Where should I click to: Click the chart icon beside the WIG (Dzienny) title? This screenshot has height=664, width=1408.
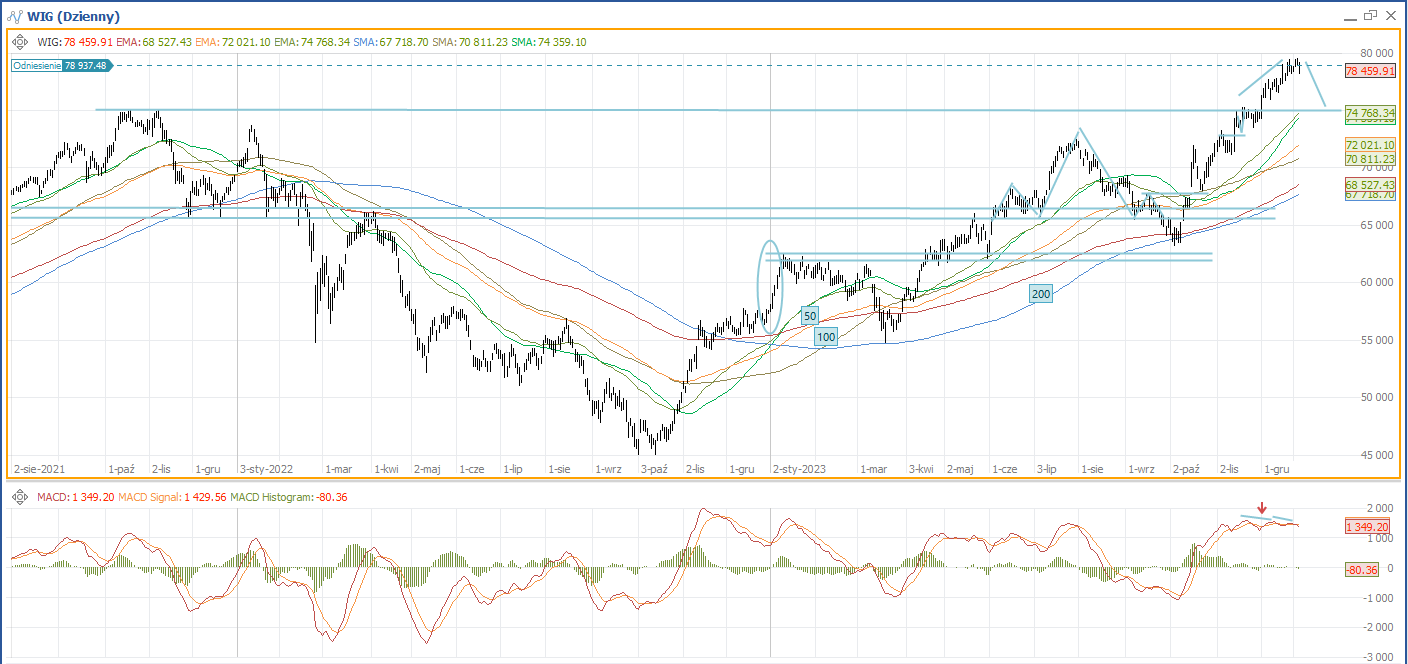pos(13,16)
